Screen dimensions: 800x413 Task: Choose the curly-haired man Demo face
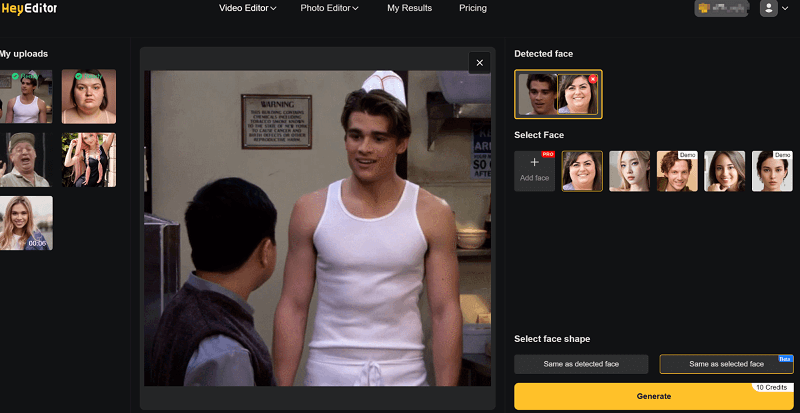(x=677, y=171)
